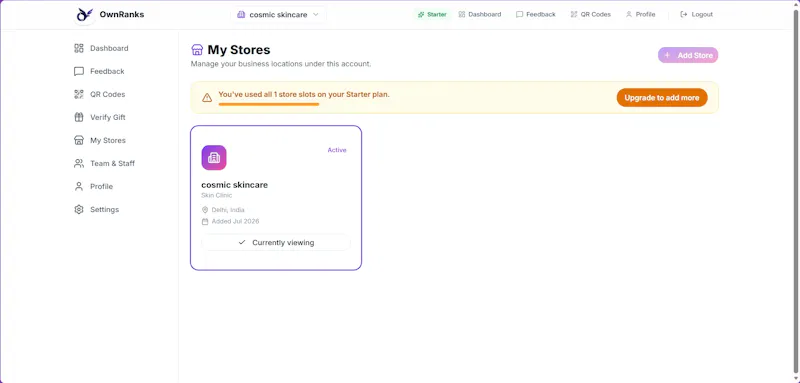Click the purple store icon on cosmic skincare card
The image size is (800, 383).
[x=214, y=158]
